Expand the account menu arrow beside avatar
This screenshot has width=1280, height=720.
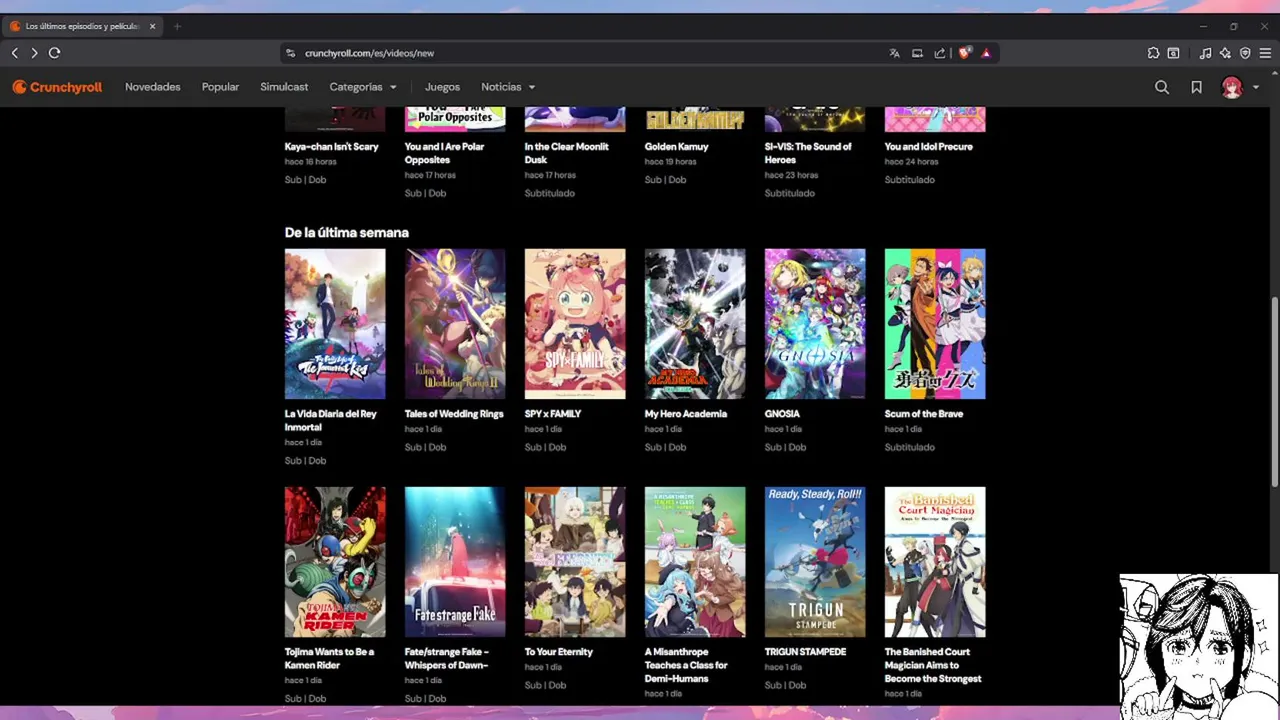1256,87
